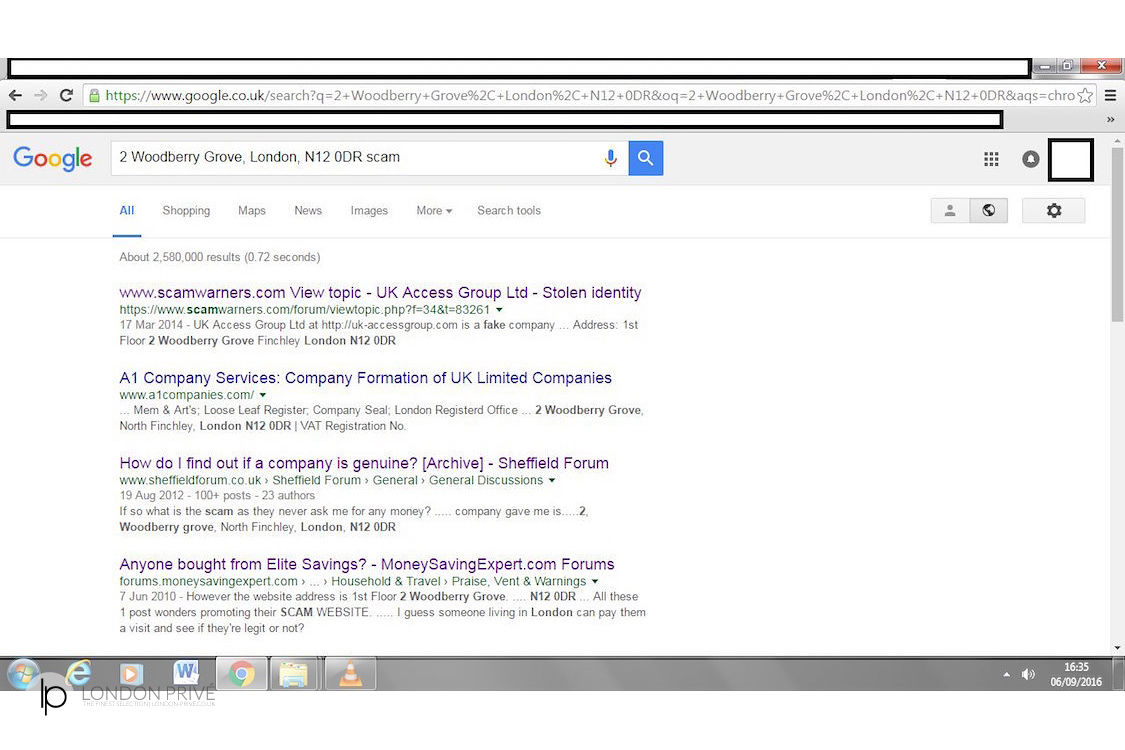Open the File Explorer taskbar icon
1125x750 pixels.
tap(294, 674)
